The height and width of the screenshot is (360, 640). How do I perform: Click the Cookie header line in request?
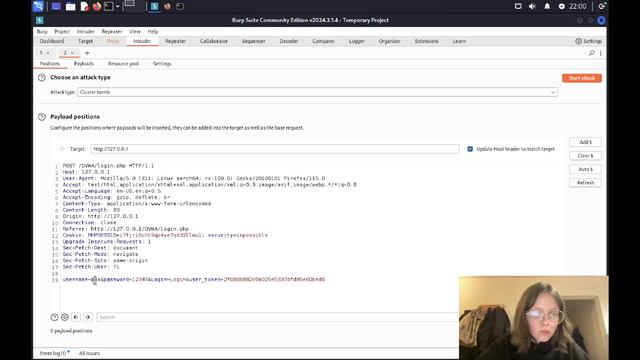(165, 235)
